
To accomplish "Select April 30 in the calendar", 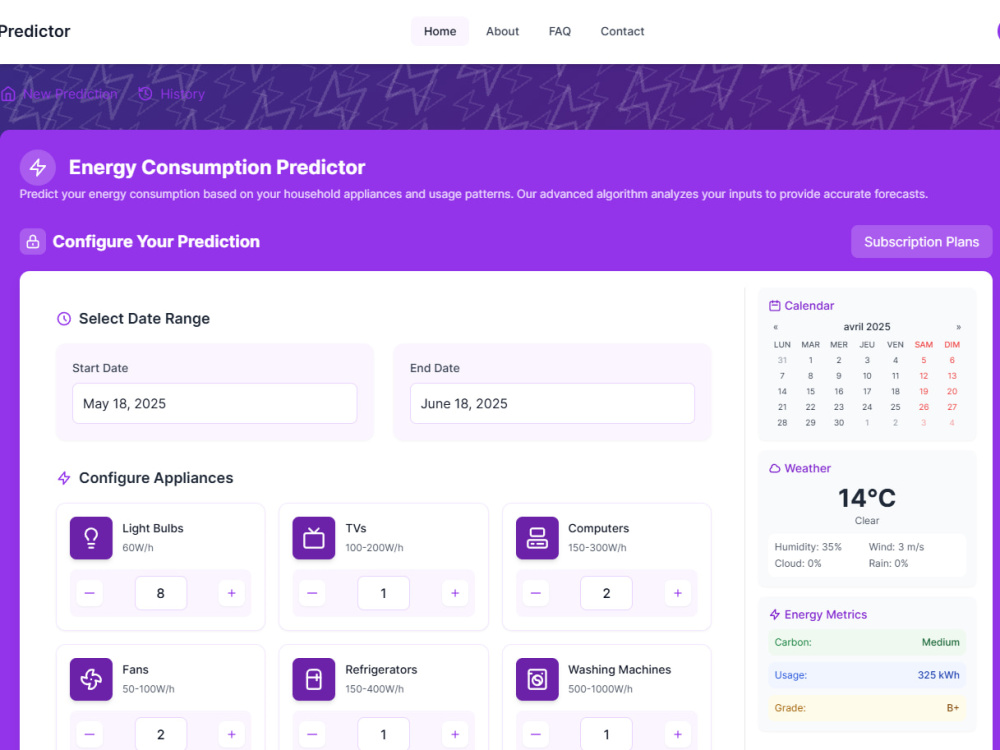I will [839, 423].
